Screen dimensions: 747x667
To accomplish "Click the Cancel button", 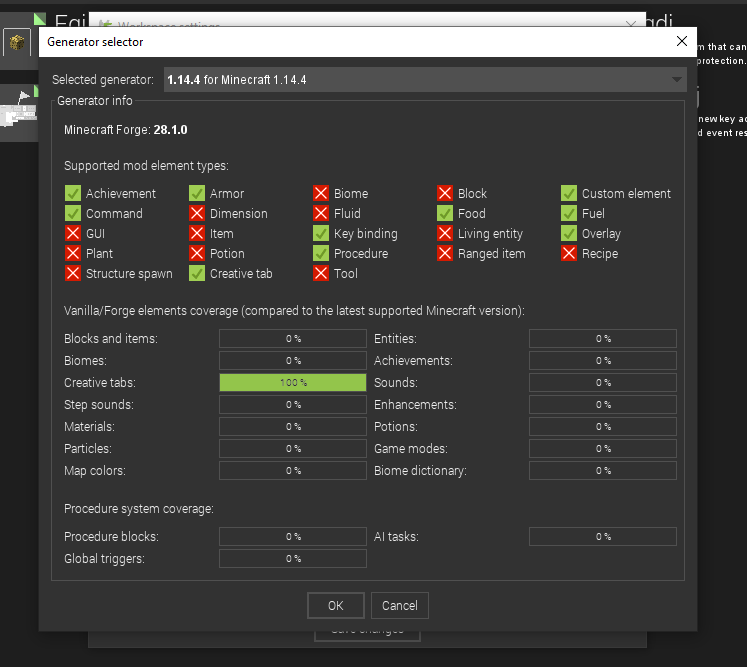I will [400, 606].
